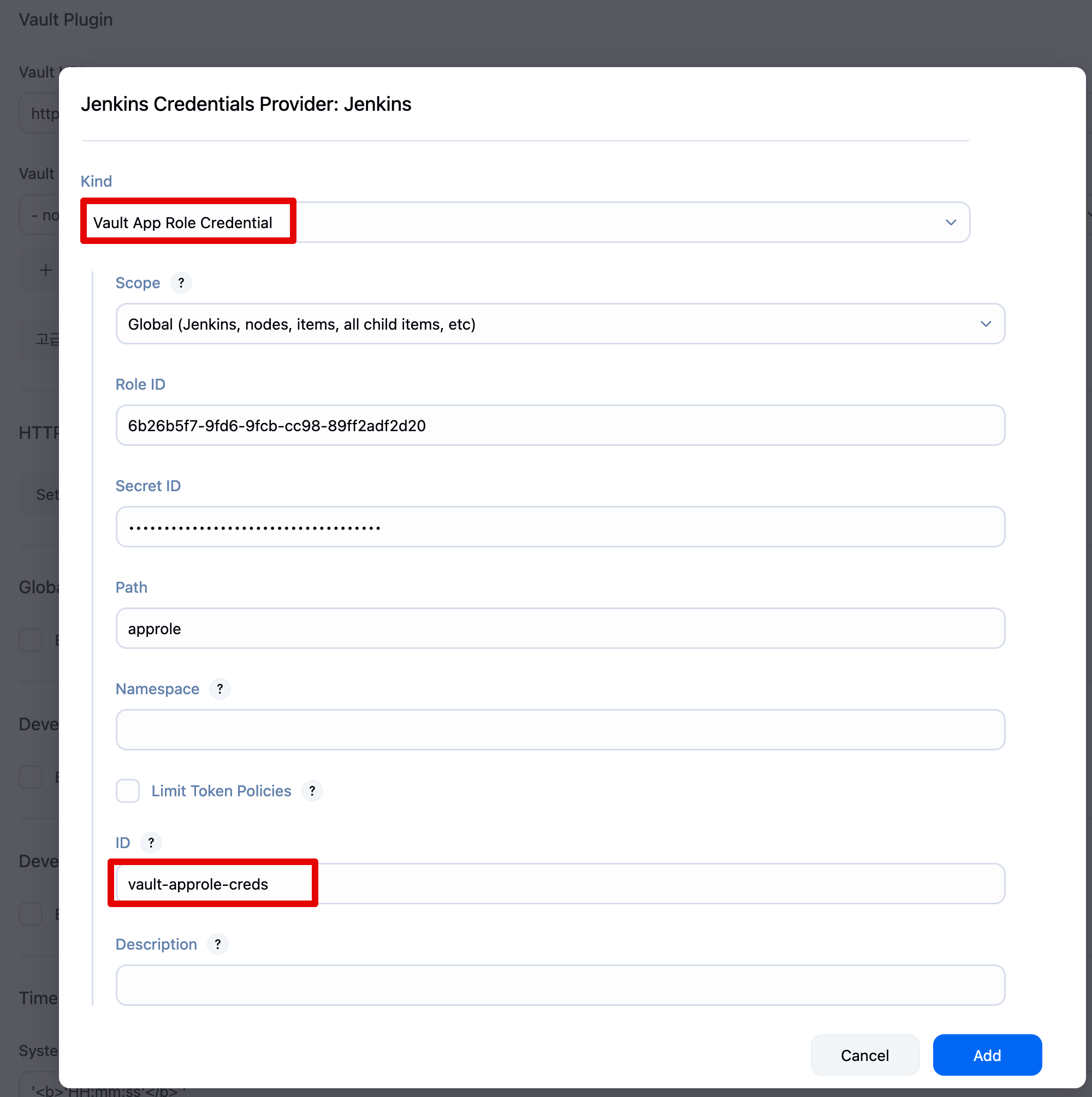This screenshot has height=1097, width=1092.
Task: Expand the Global scope dropdown
Action: 560,324
